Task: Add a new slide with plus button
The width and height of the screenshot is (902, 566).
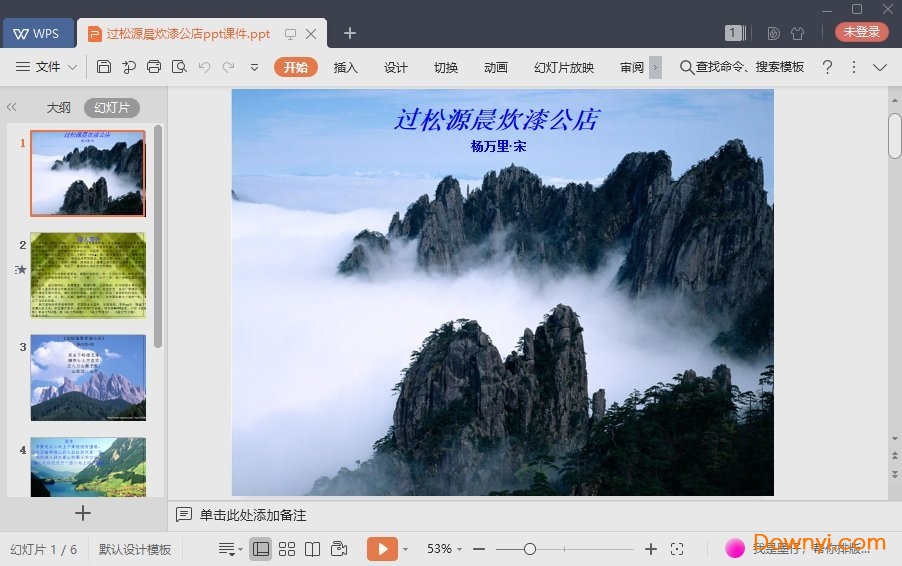Action: point(83,513)
